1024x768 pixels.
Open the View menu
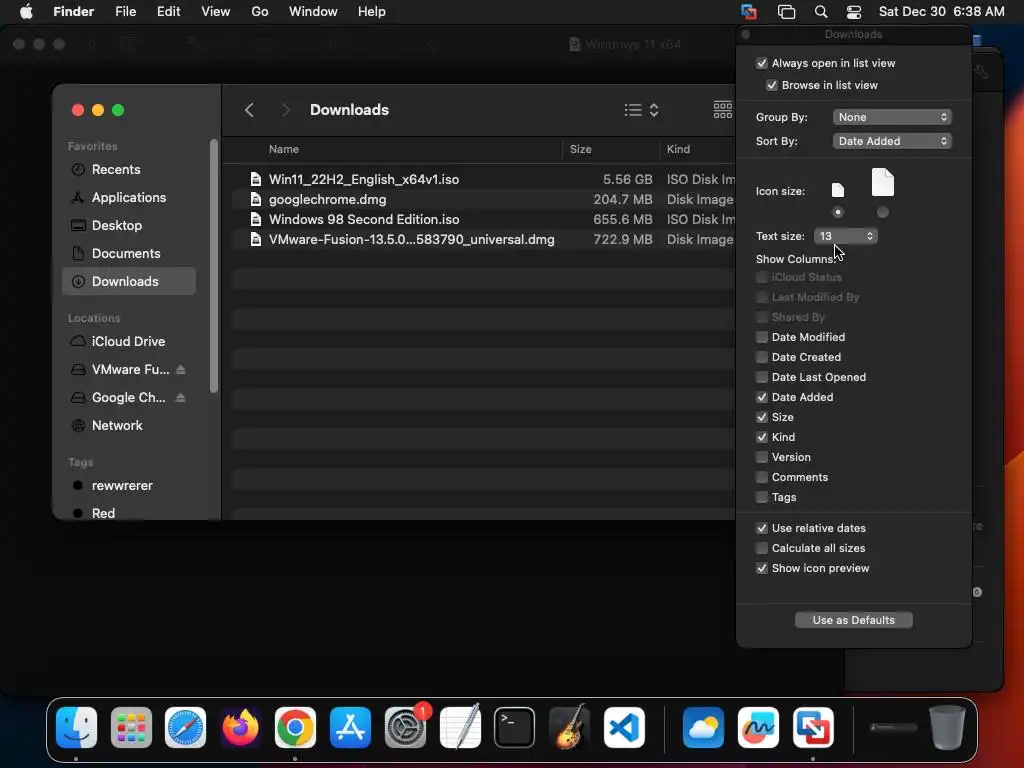point(216,12)
